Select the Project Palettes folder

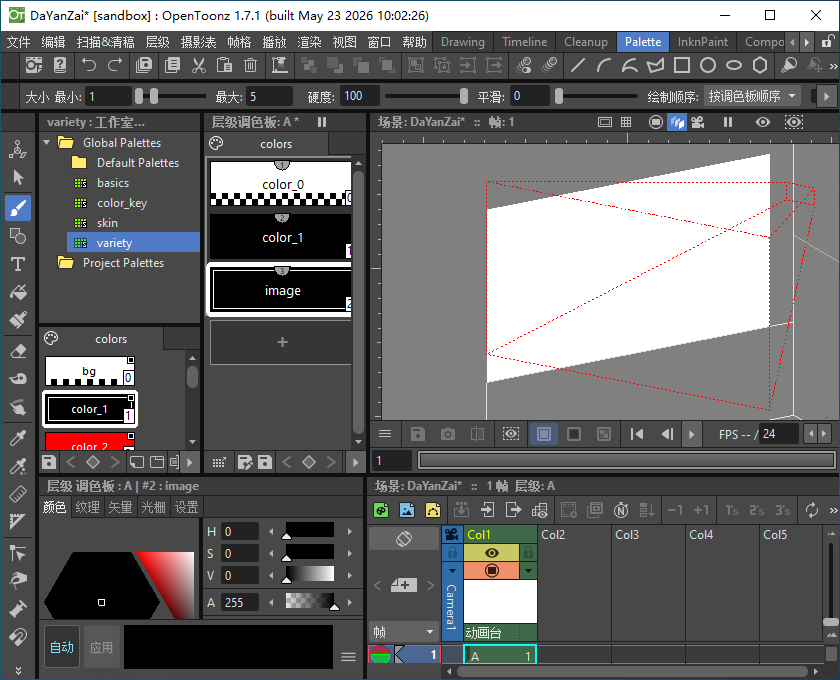tap(123, 263)
